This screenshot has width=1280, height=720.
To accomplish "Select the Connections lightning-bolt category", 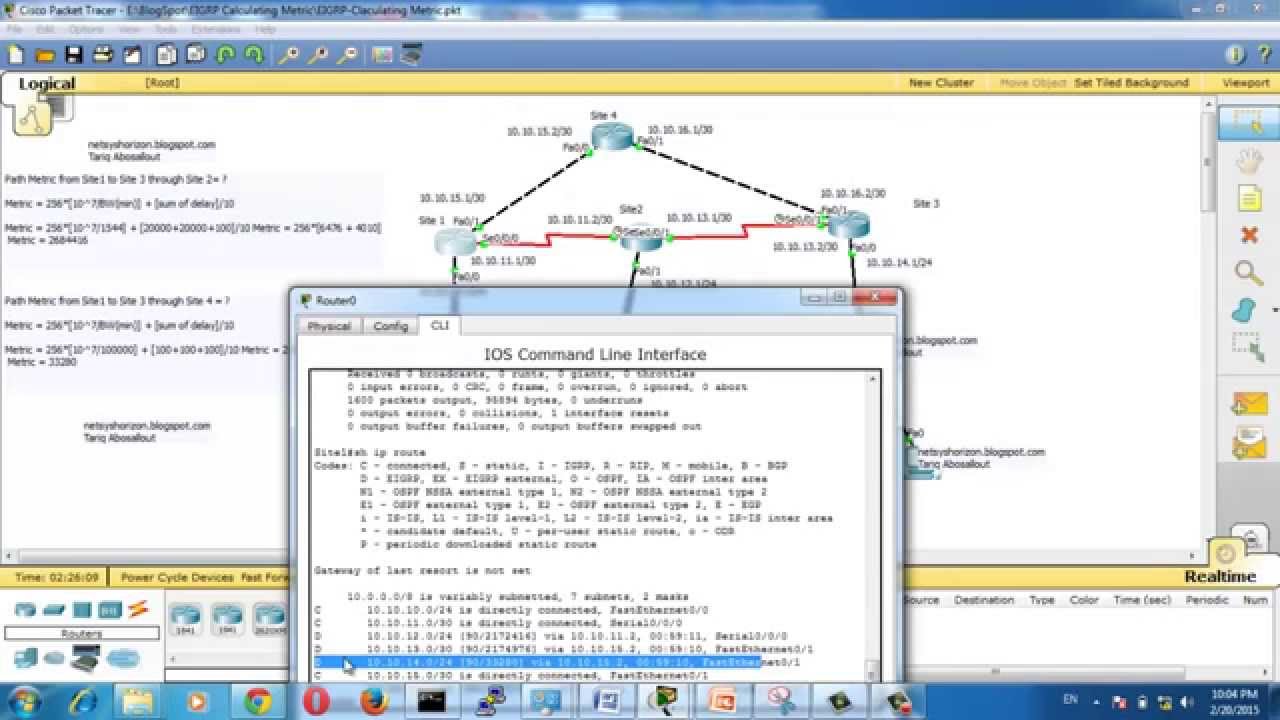I will (138, 608).
